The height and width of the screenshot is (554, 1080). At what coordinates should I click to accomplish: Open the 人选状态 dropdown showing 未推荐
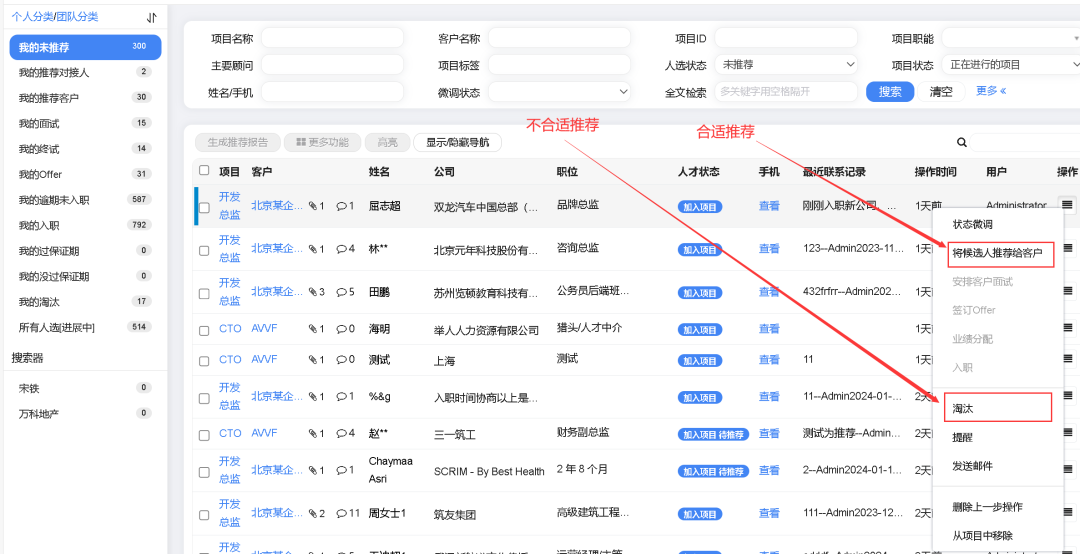tap(786, 65)
